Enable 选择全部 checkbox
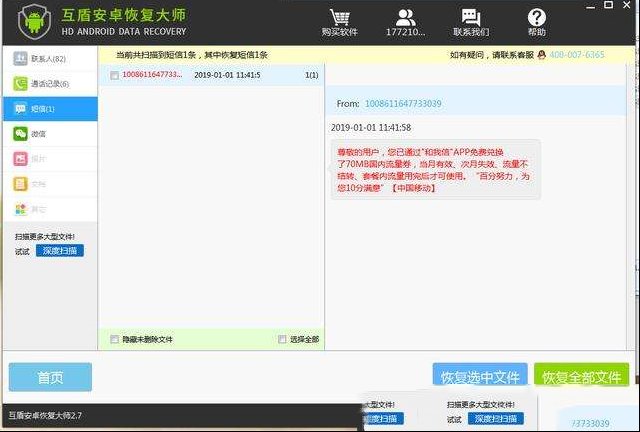Image resolution: width=640 pixels, height=432 pixels. pos(282,339)
